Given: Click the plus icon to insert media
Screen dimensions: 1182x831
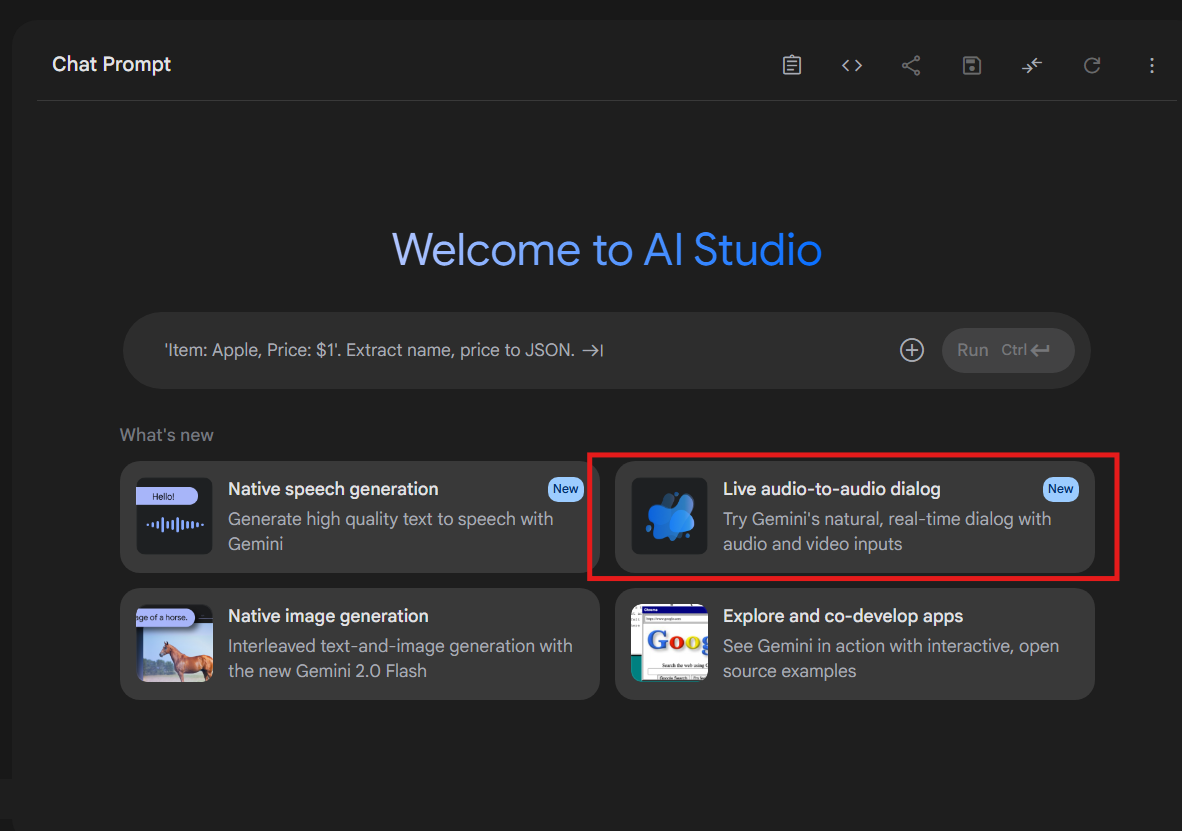Looking at the screenshot, I should (x=911, y=350).
